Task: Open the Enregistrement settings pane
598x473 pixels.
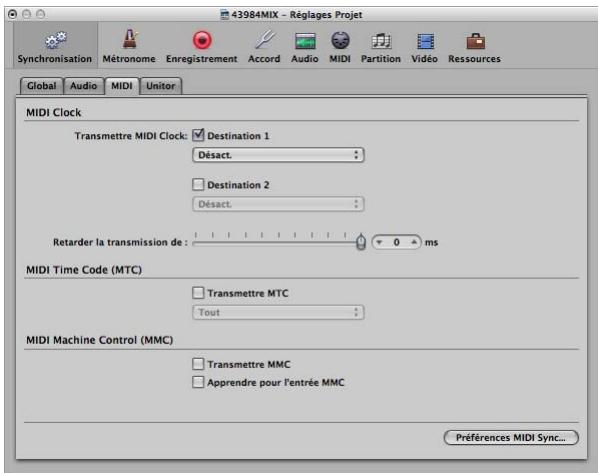Action: 202,47
